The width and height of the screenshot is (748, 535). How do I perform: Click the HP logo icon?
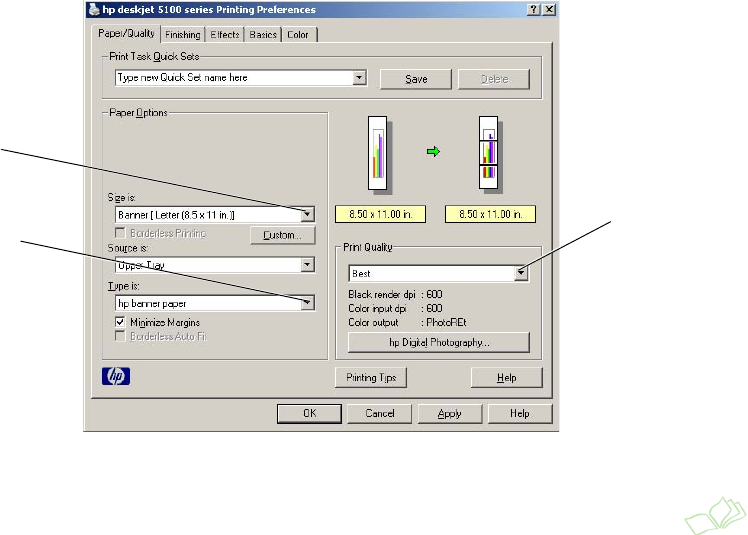(116, 376)
